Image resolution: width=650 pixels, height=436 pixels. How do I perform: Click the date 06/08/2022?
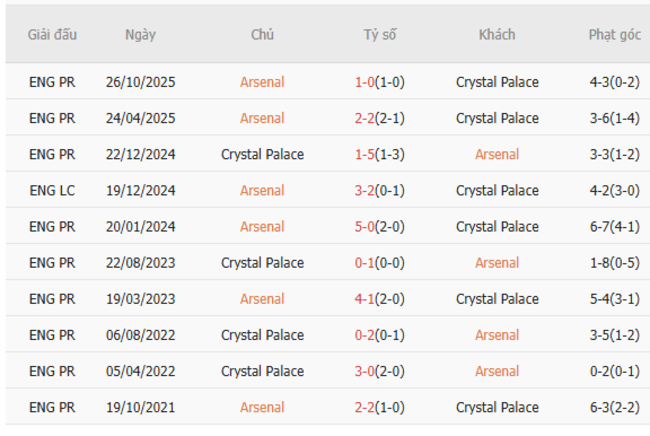point(140,335)
